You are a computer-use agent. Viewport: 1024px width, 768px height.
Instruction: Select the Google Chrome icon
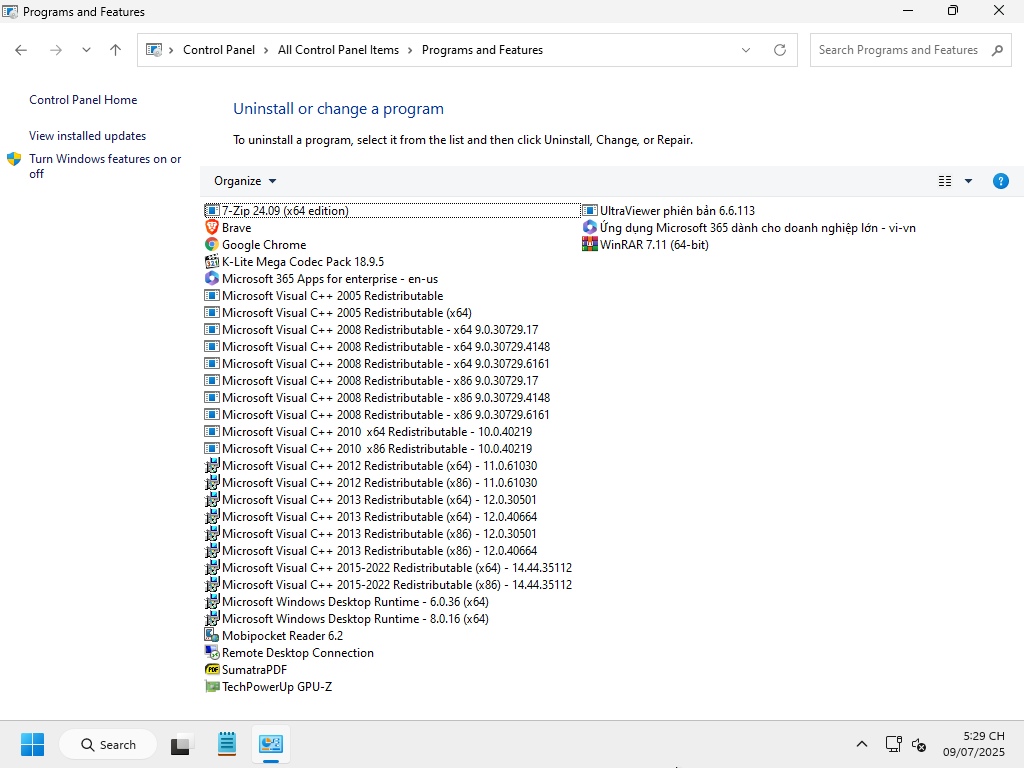[x=212, y=245]
